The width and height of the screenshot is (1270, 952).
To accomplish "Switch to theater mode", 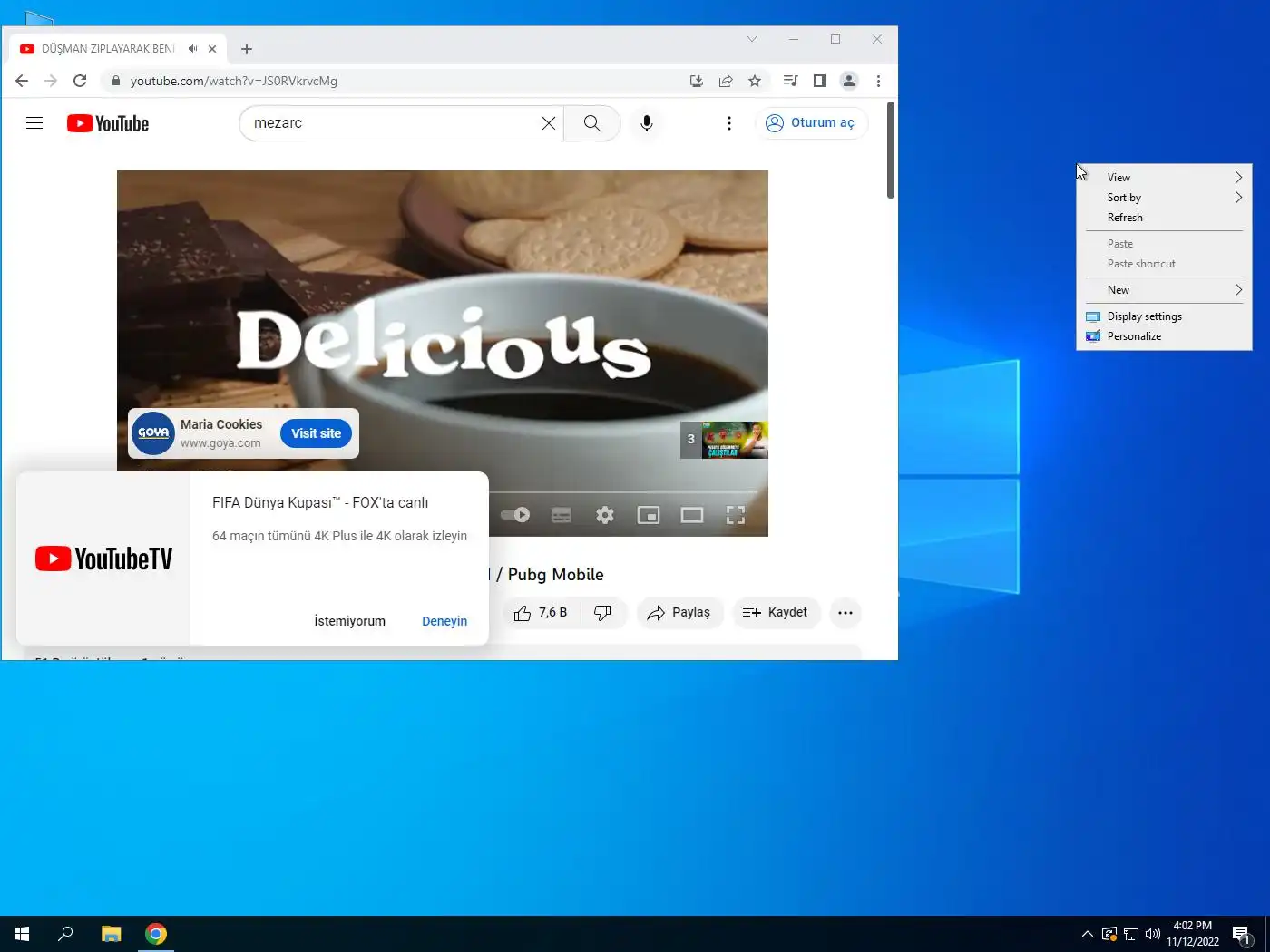I will pos(692,515).
